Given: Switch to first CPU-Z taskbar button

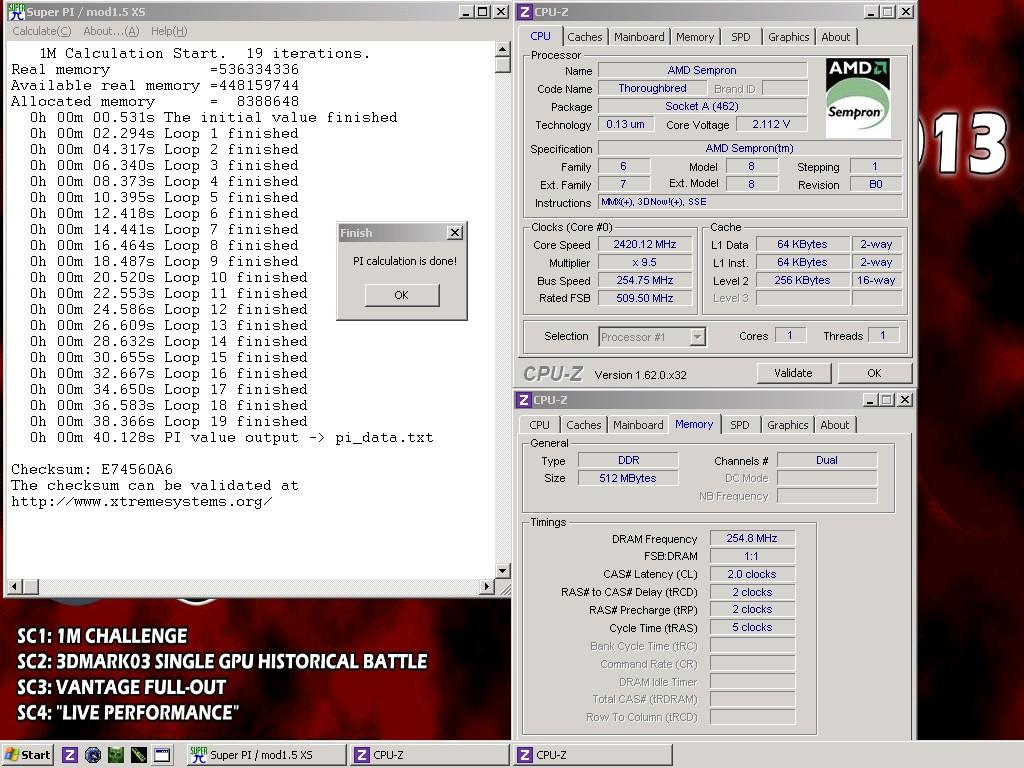Looking at the screenshot, I should [430, 755].
